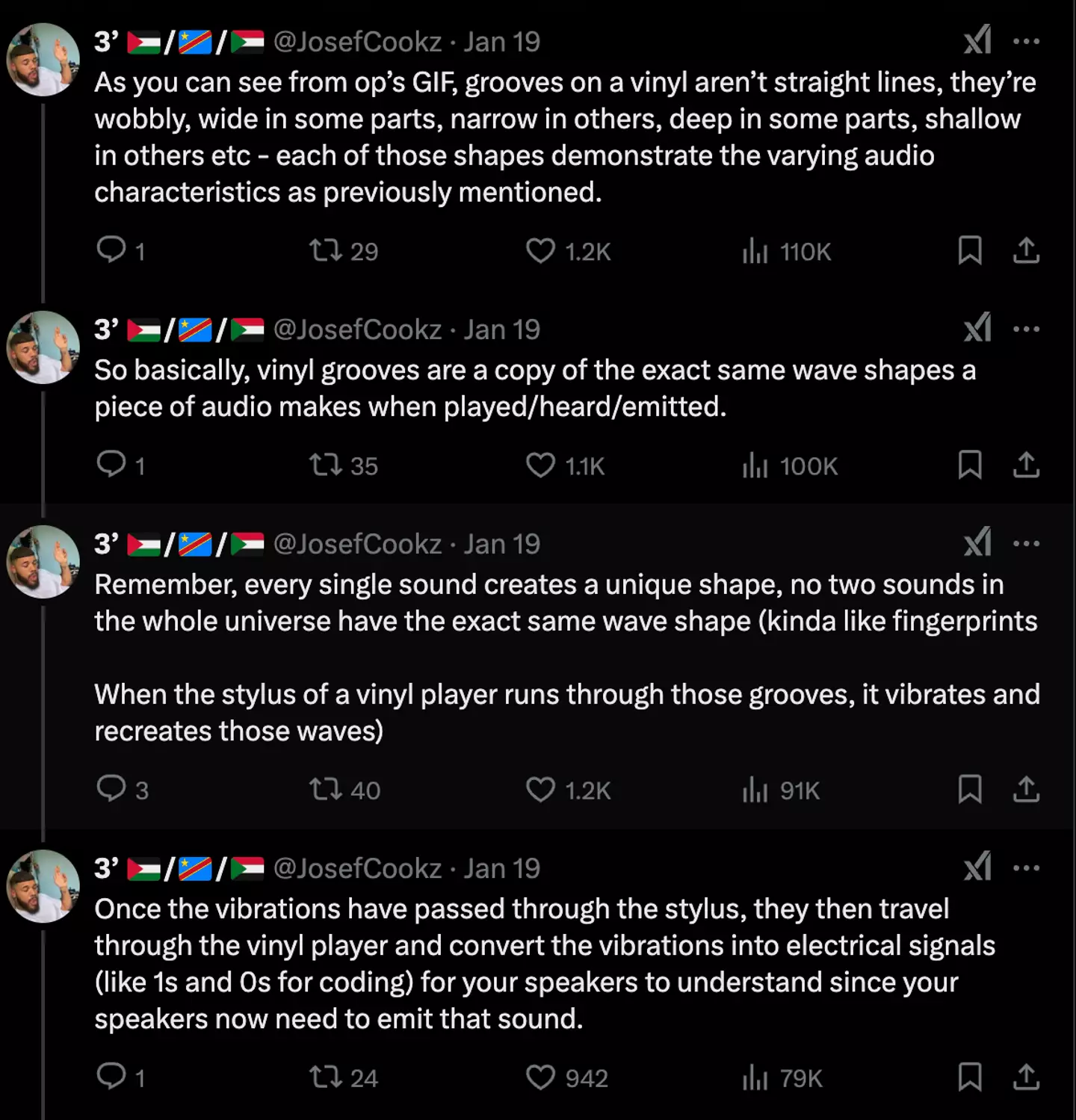Like the tweet with 1.1K likes
Screen dimensions: 1076x1120
[540, 465]
